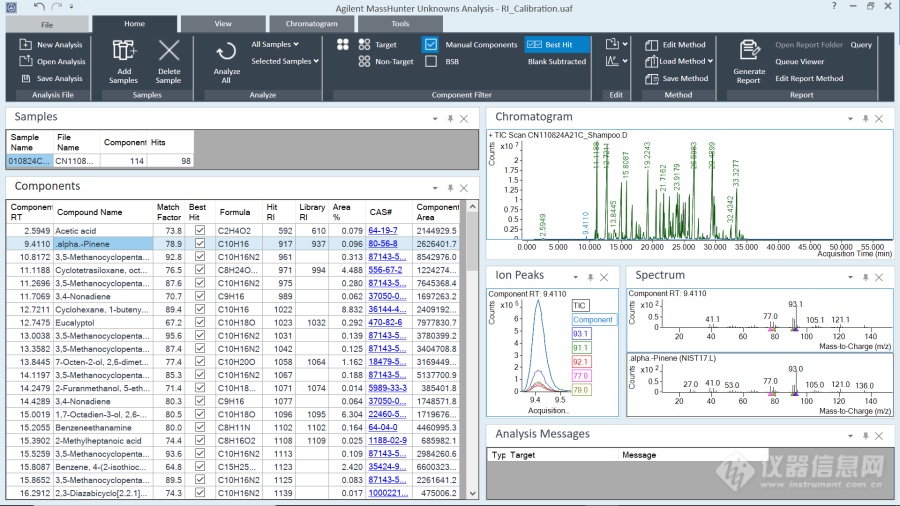This screenshot has height=506, width=900.
Task: Click the all-components grid filter icon
Action: point(343,44)
